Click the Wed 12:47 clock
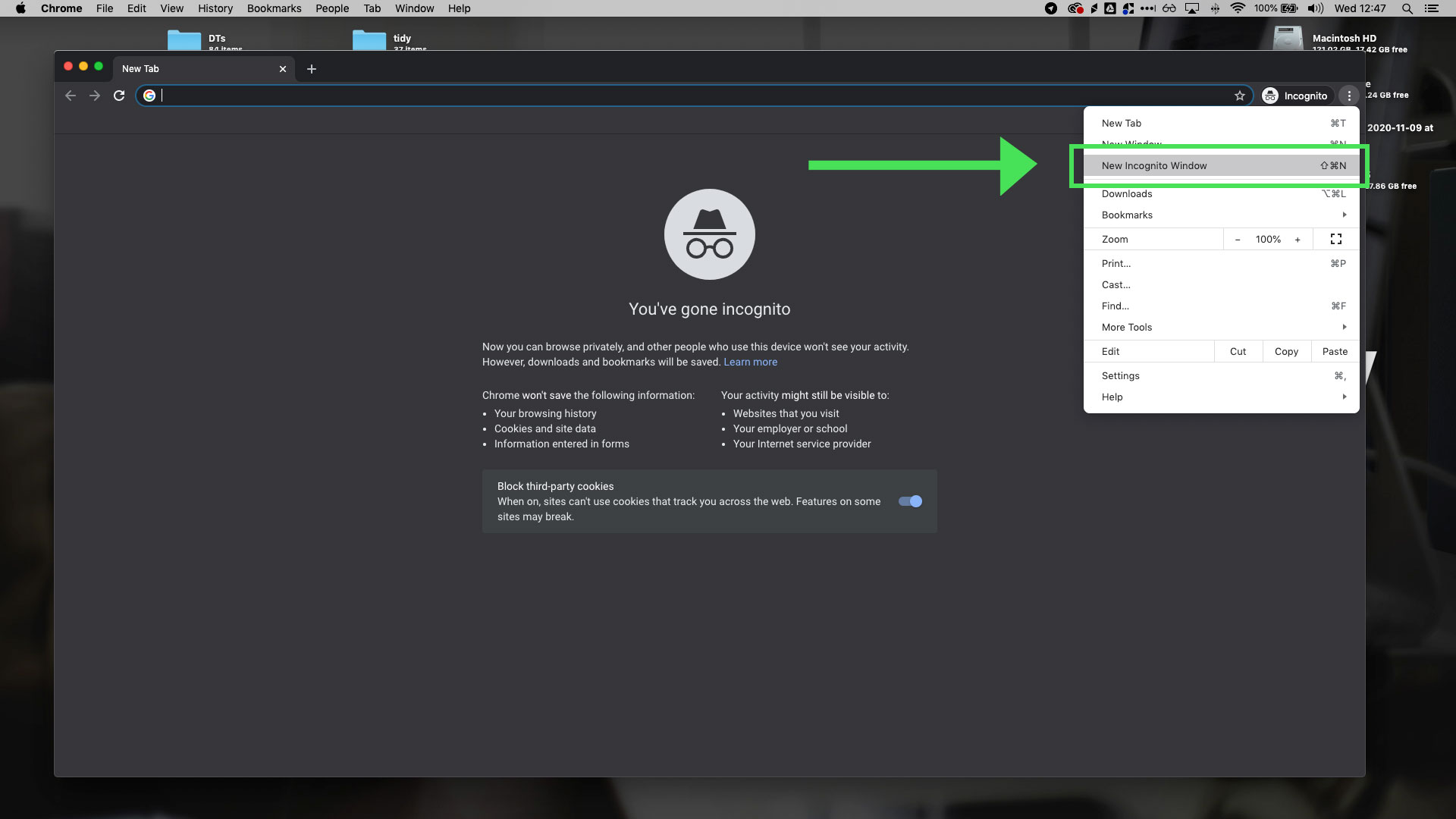 [1360, 8]
